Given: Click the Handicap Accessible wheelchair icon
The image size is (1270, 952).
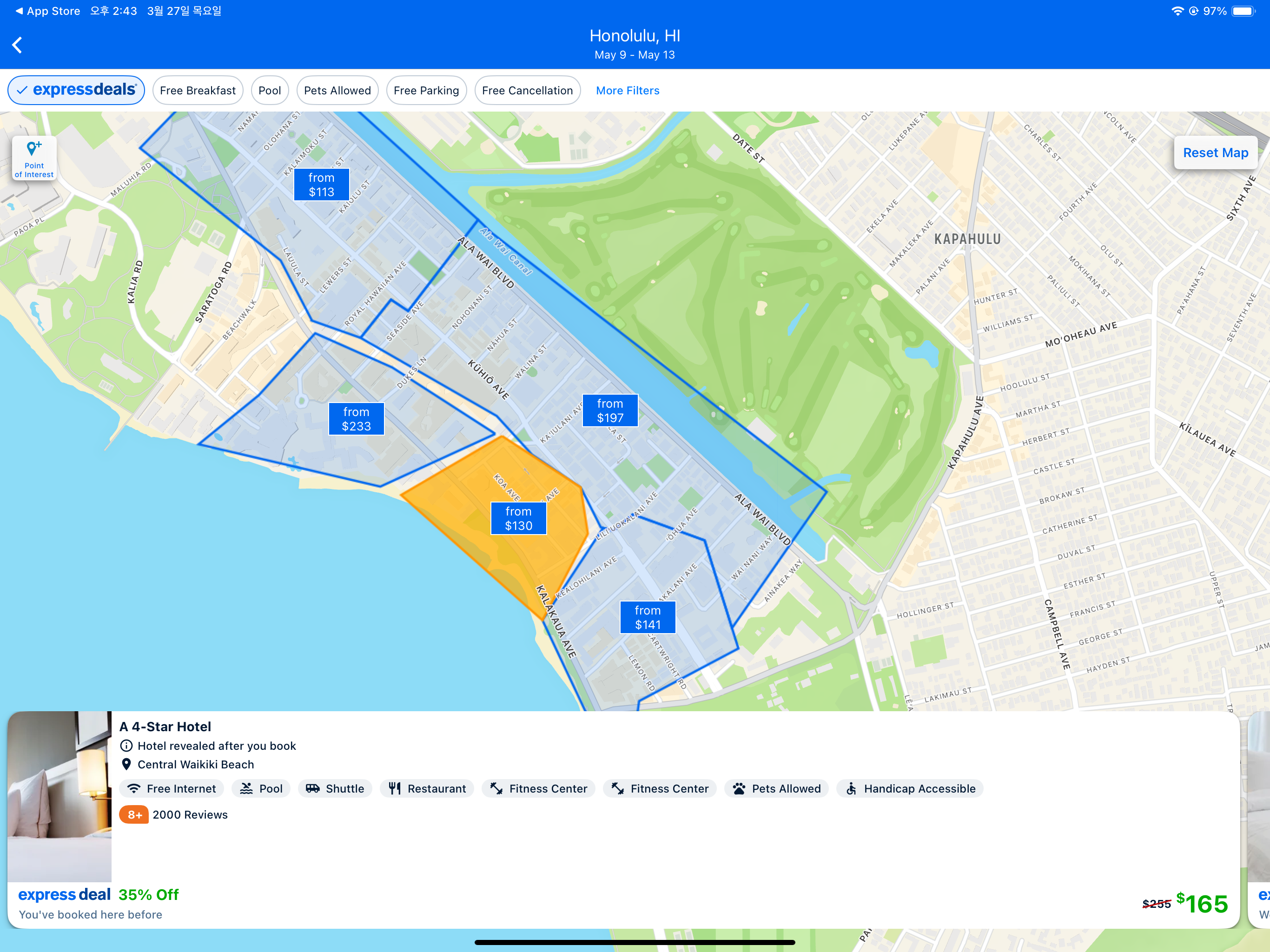Looking at the screenshot, I should (x=852, y=788).
